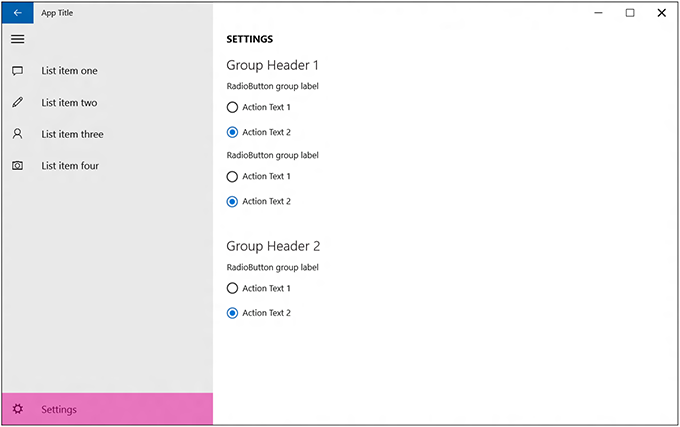Toggle the hamburger menu icon
Viewport: 680px width, 427px height.
pyautogui.click(x=17, y=39)
